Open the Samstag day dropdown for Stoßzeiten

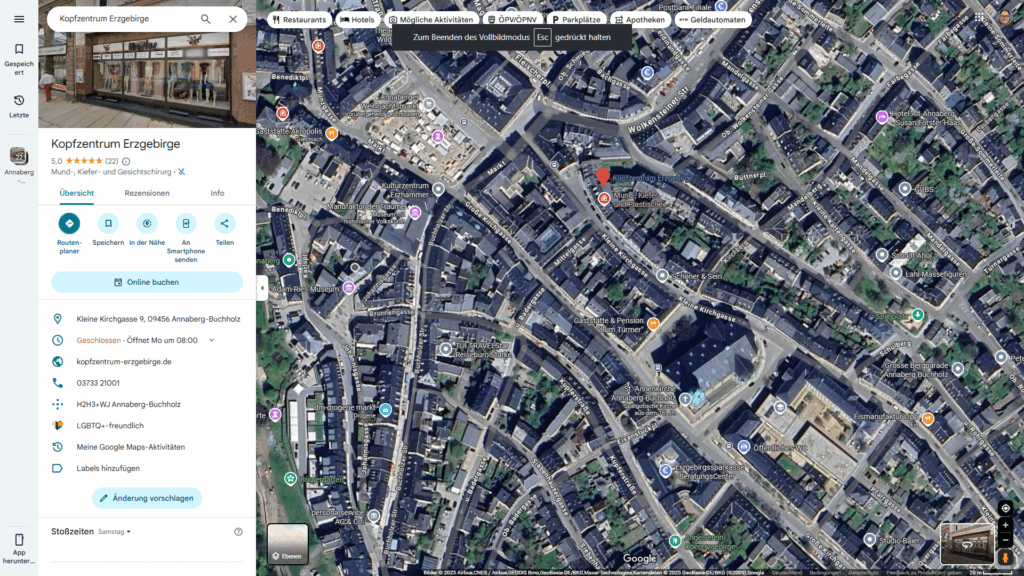click(x=114, y=532)
